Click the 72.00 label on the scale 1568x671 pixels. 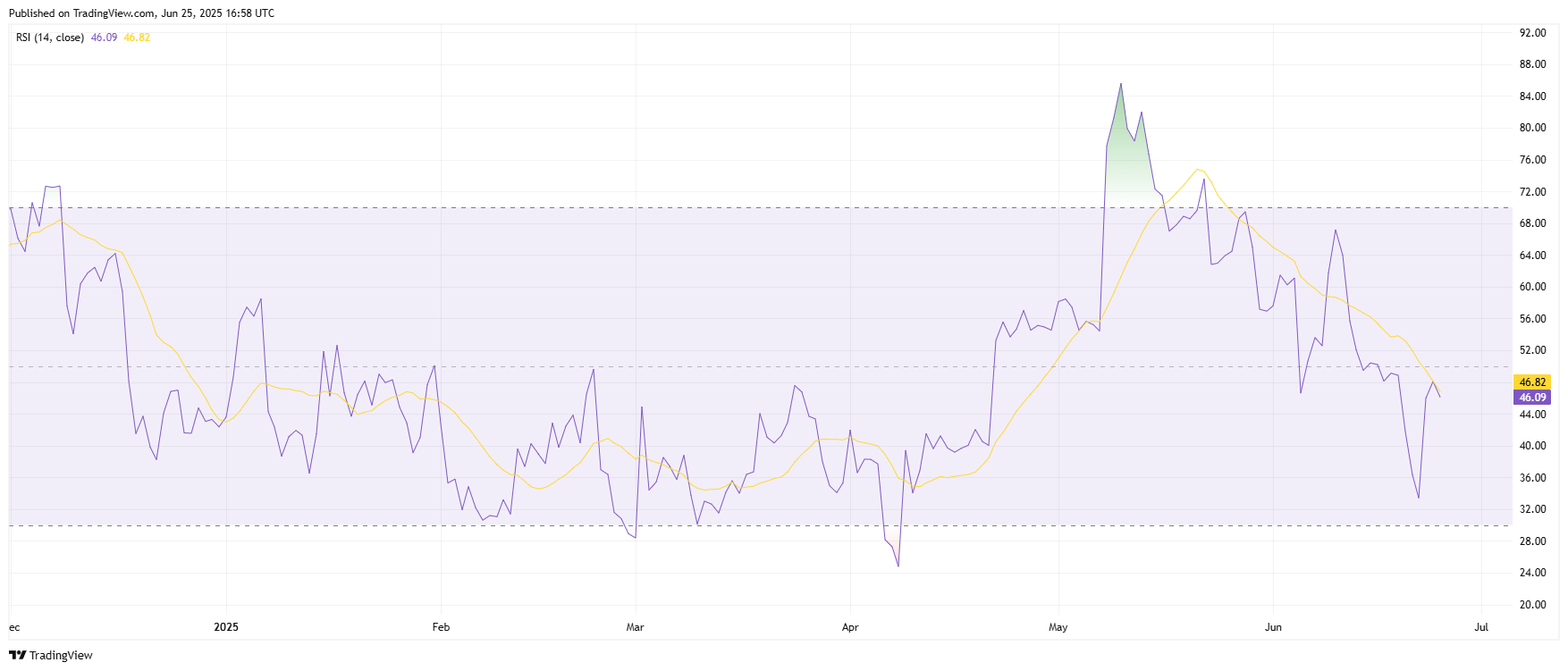tap(1532, 192)
